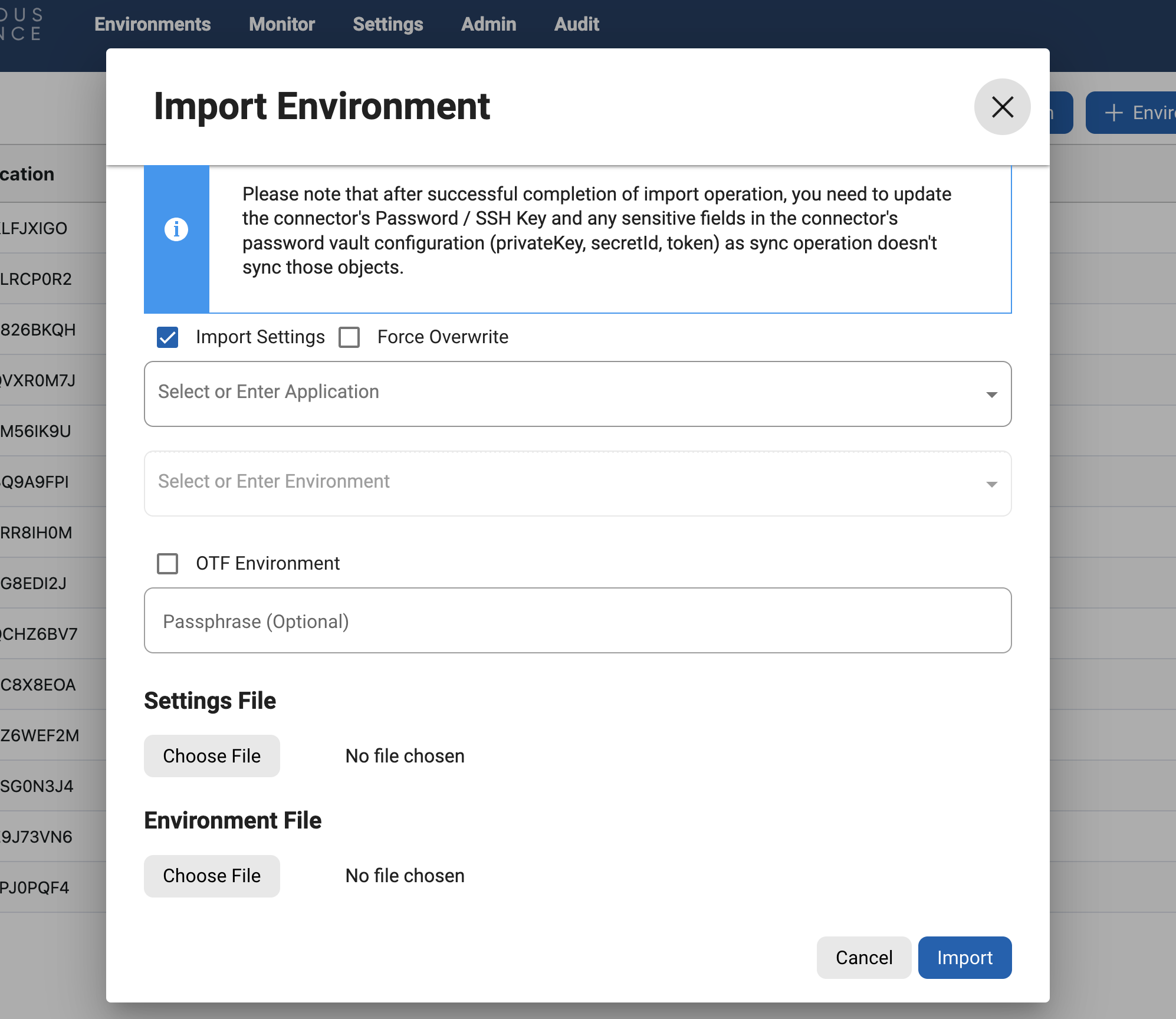Click the plus icon on the Environment button

(1113, 113)
